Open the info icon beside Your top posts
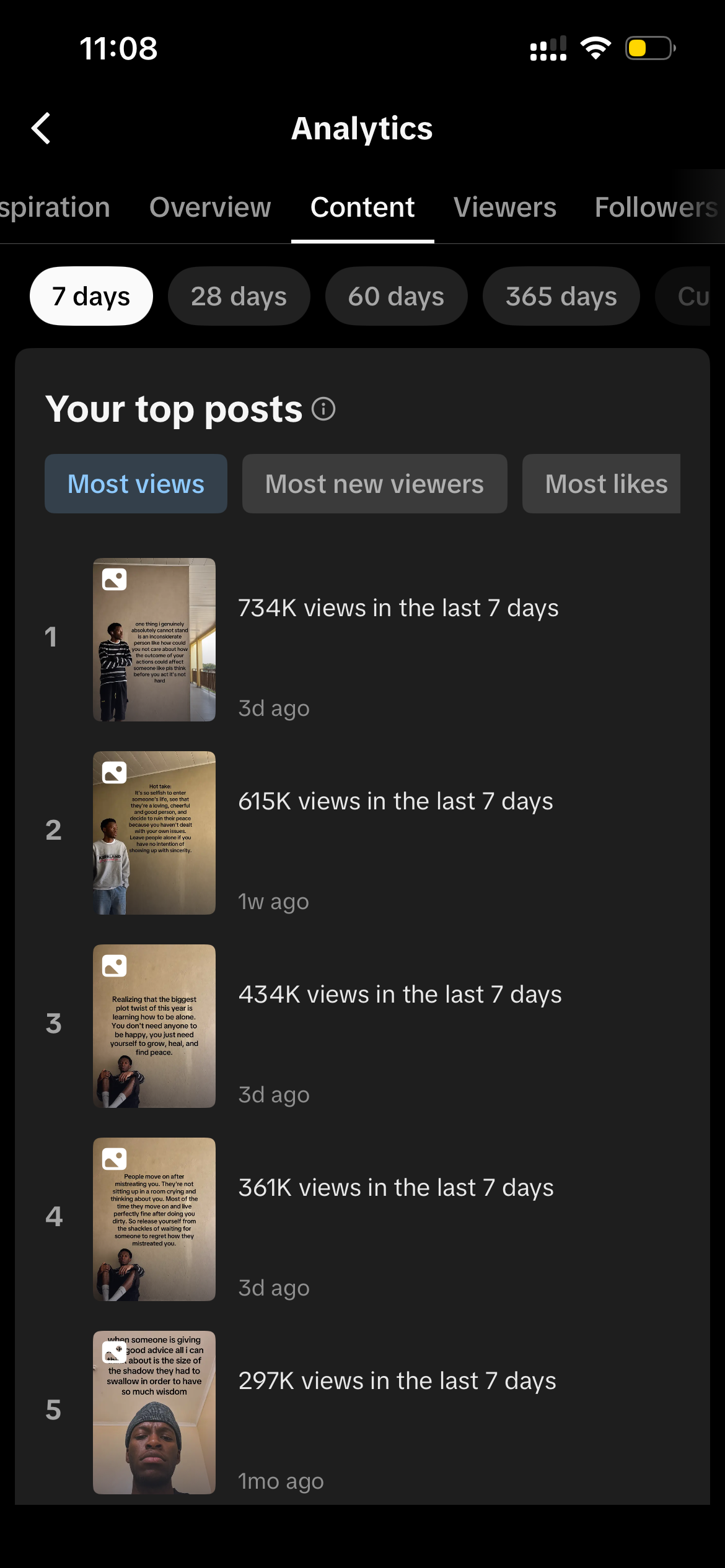The width and height of the screenshot is (725, 1568). (323, 409)
